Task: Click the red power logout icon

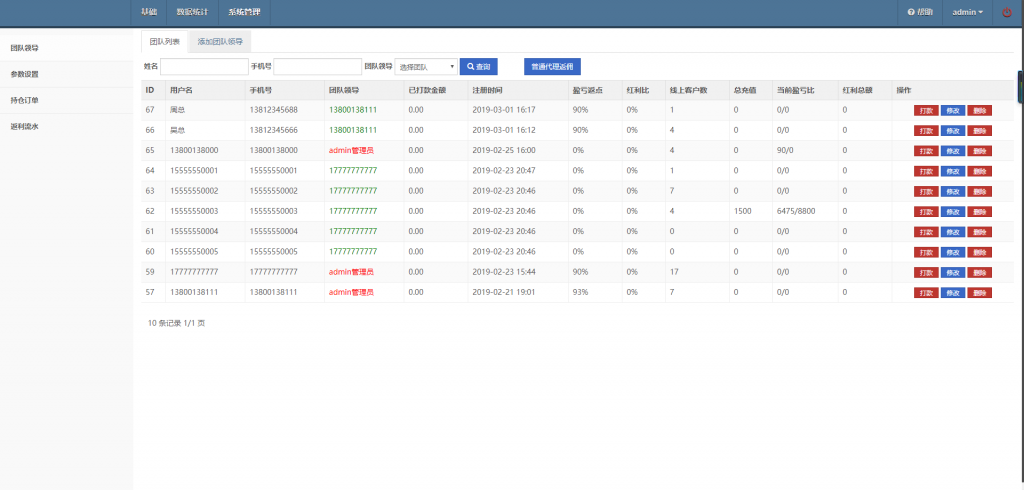Action: (x=1006, y=12)
